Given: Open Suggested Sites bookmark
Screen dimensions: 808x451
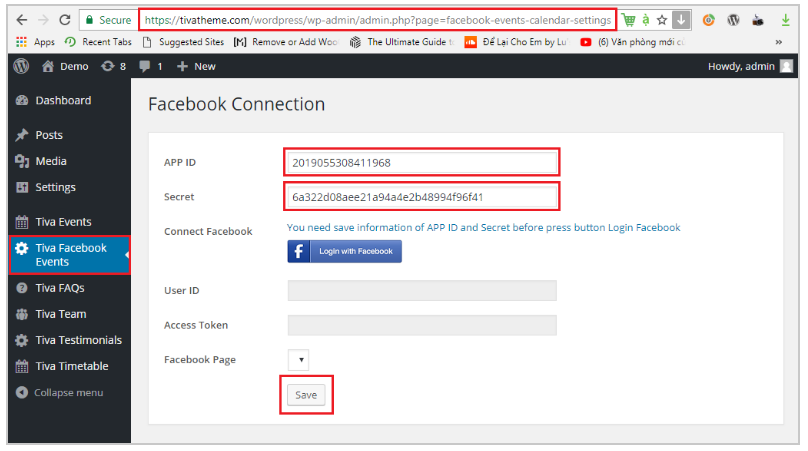Looking at the screenshot, I should click(183, 42).
